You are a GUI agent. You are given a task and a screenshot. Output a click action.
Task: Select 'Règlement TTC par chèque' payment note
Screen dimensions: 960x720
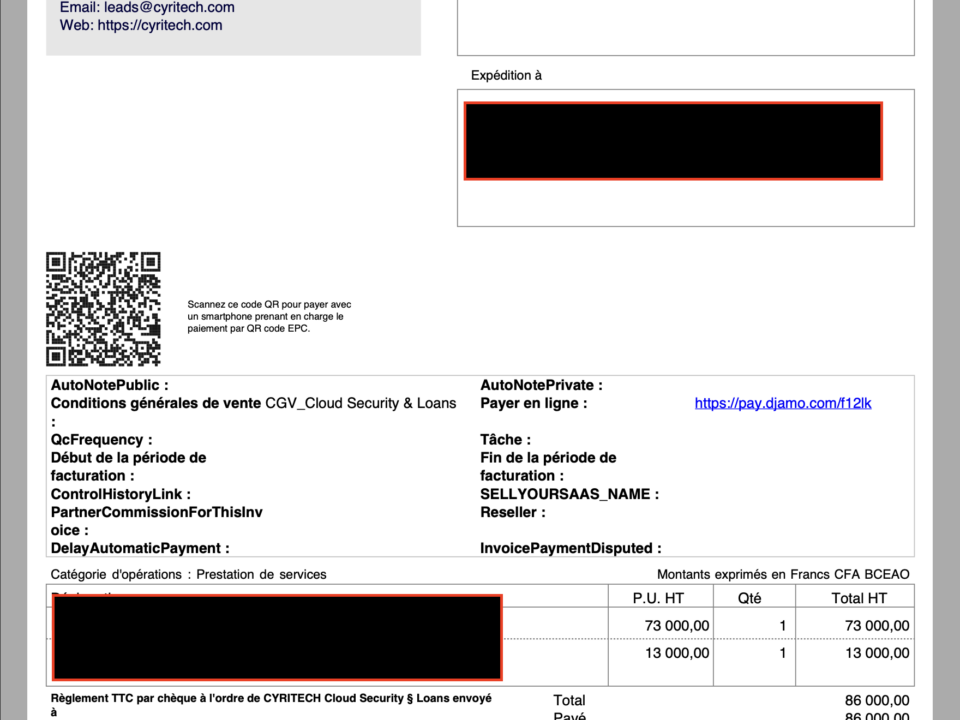pyautogui.click(x=271, y=705)
